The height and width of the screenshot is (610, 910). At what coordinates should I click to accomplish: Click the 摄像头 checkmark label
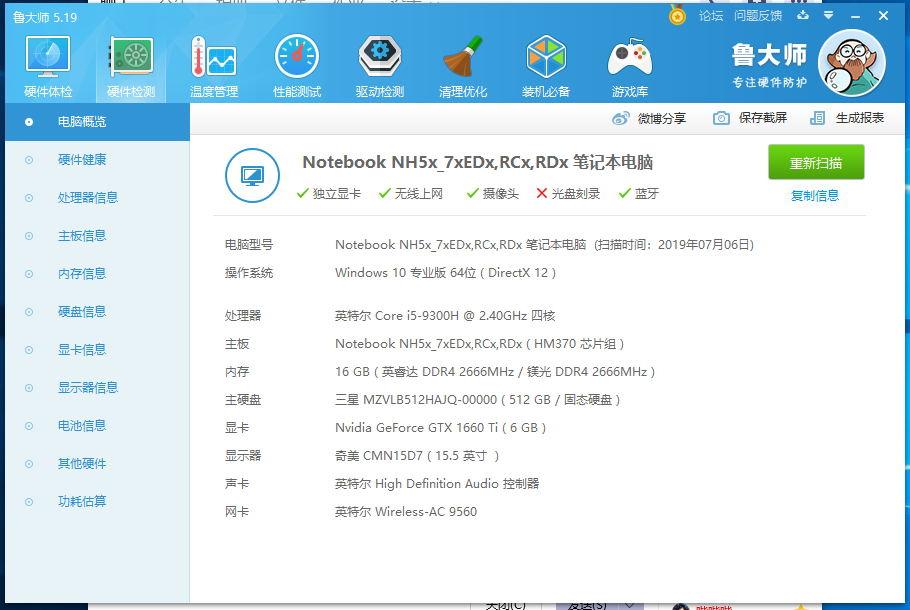(493, 194)
